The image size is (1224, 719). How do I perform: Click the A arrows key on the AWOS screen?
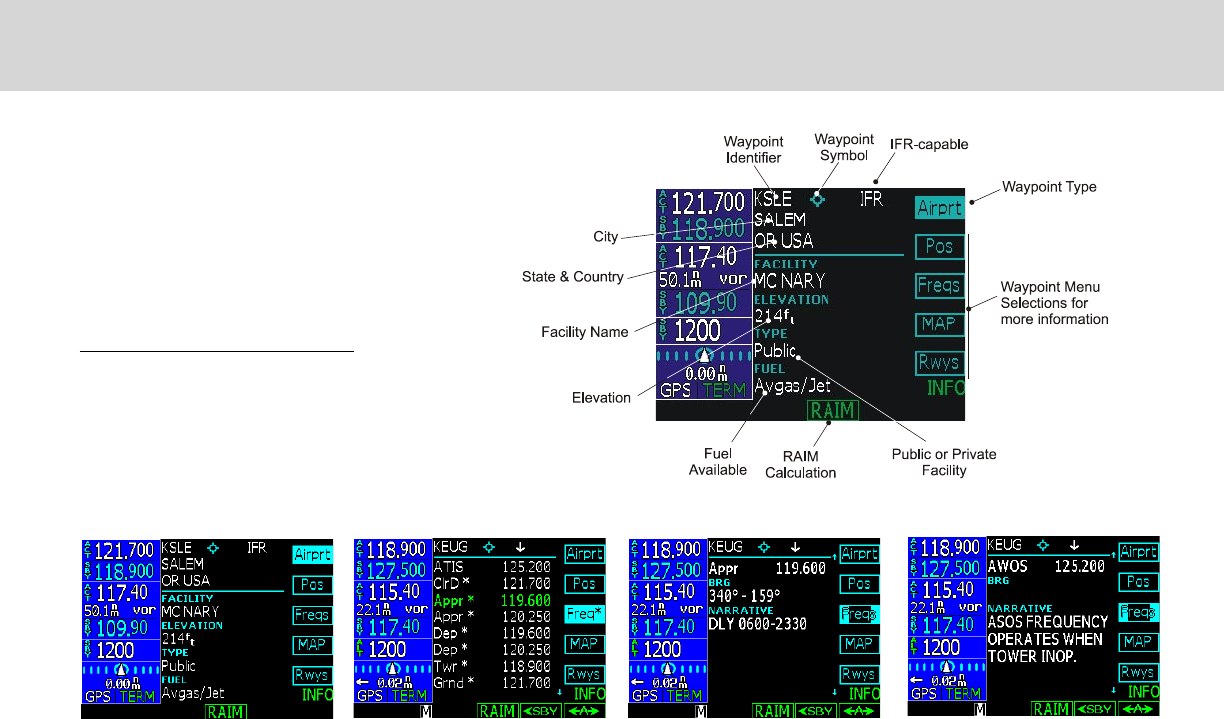1138,710
